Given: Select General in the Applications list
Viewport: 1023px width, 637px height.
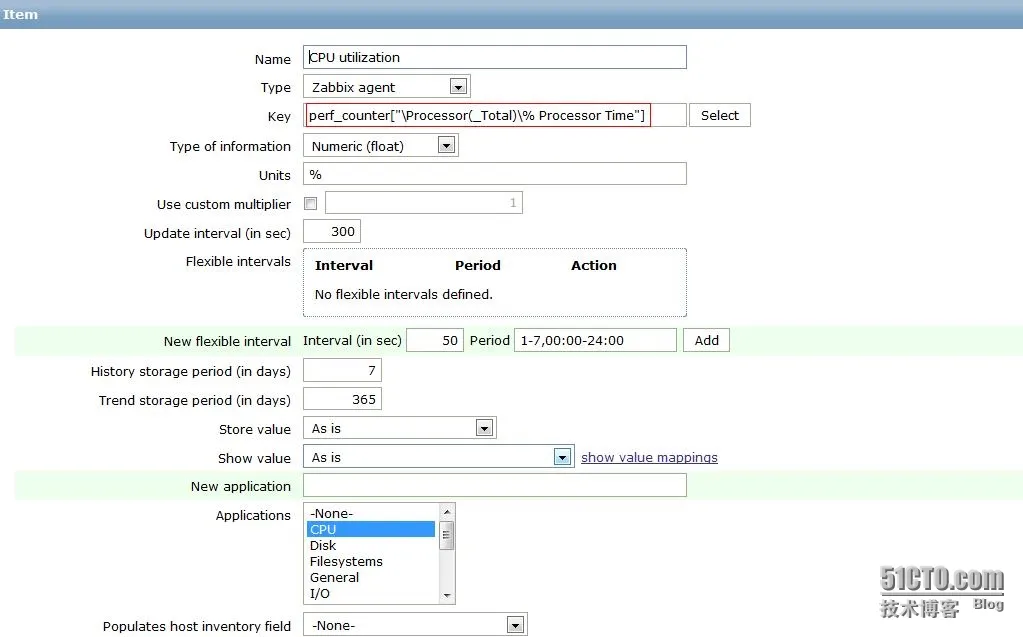Looking at the screenshot, I should [371, 578].
